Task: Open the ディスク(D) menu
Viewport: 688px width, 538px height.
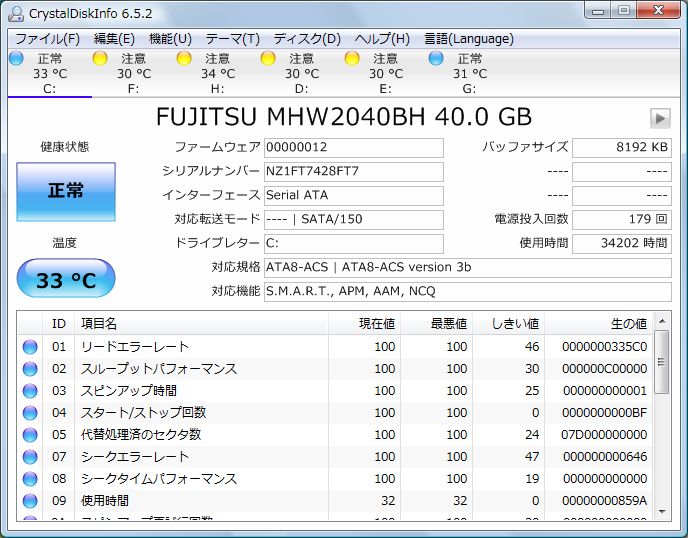Action: pos(307,39)
